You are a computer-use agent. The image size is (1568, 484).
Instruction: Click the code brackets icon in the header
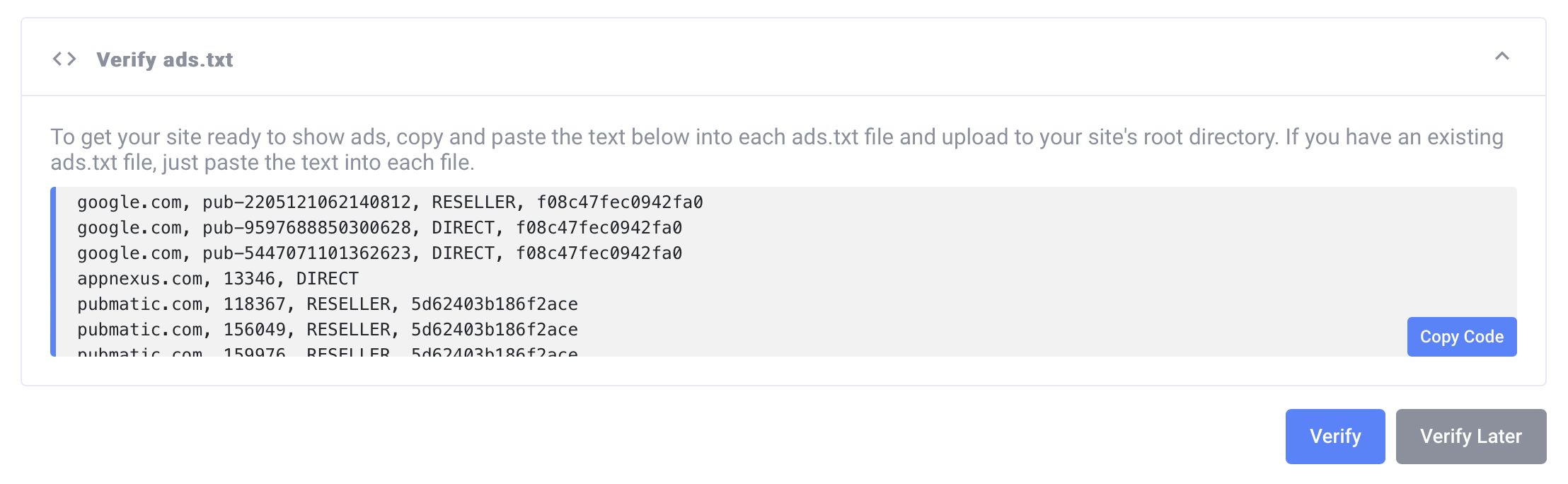click(x=64, y=59)
